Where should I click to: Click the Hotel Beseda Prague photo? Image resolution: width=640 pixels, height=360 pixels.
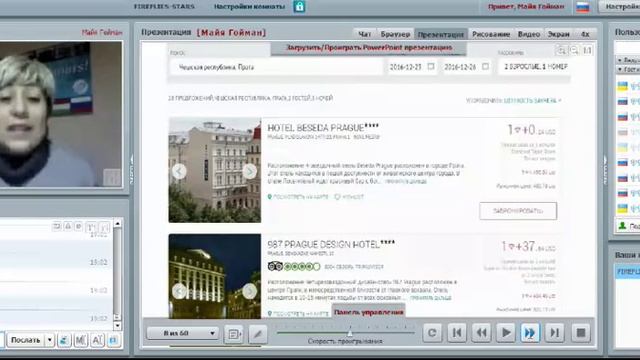click(215, 170)
